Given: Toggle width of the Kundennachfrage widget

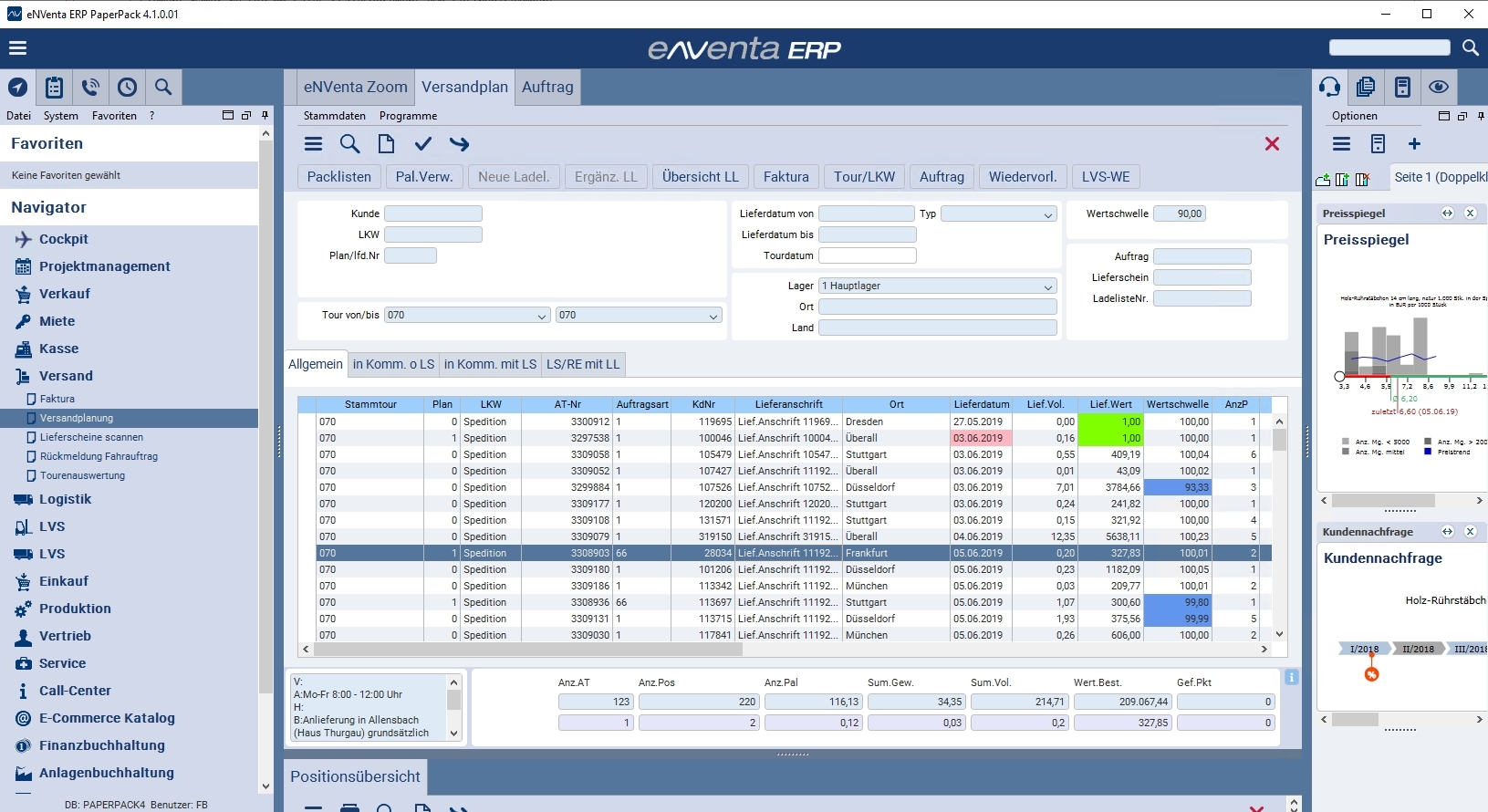Looking at the screenshot, I should click(x=1447, y=532).
